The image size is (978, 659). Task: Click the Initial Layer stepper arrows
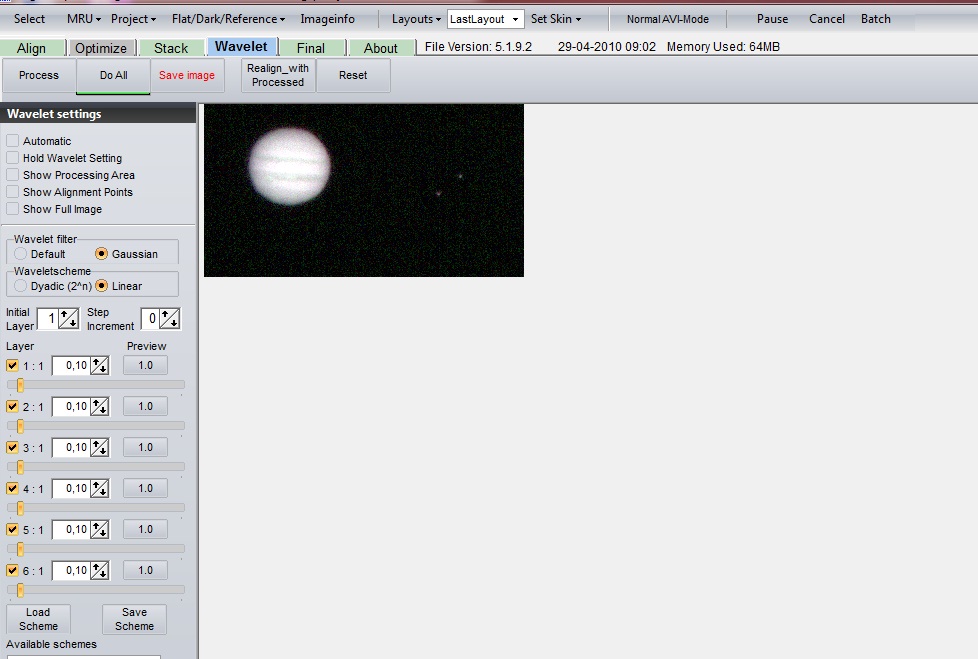[x=69, y=319]
